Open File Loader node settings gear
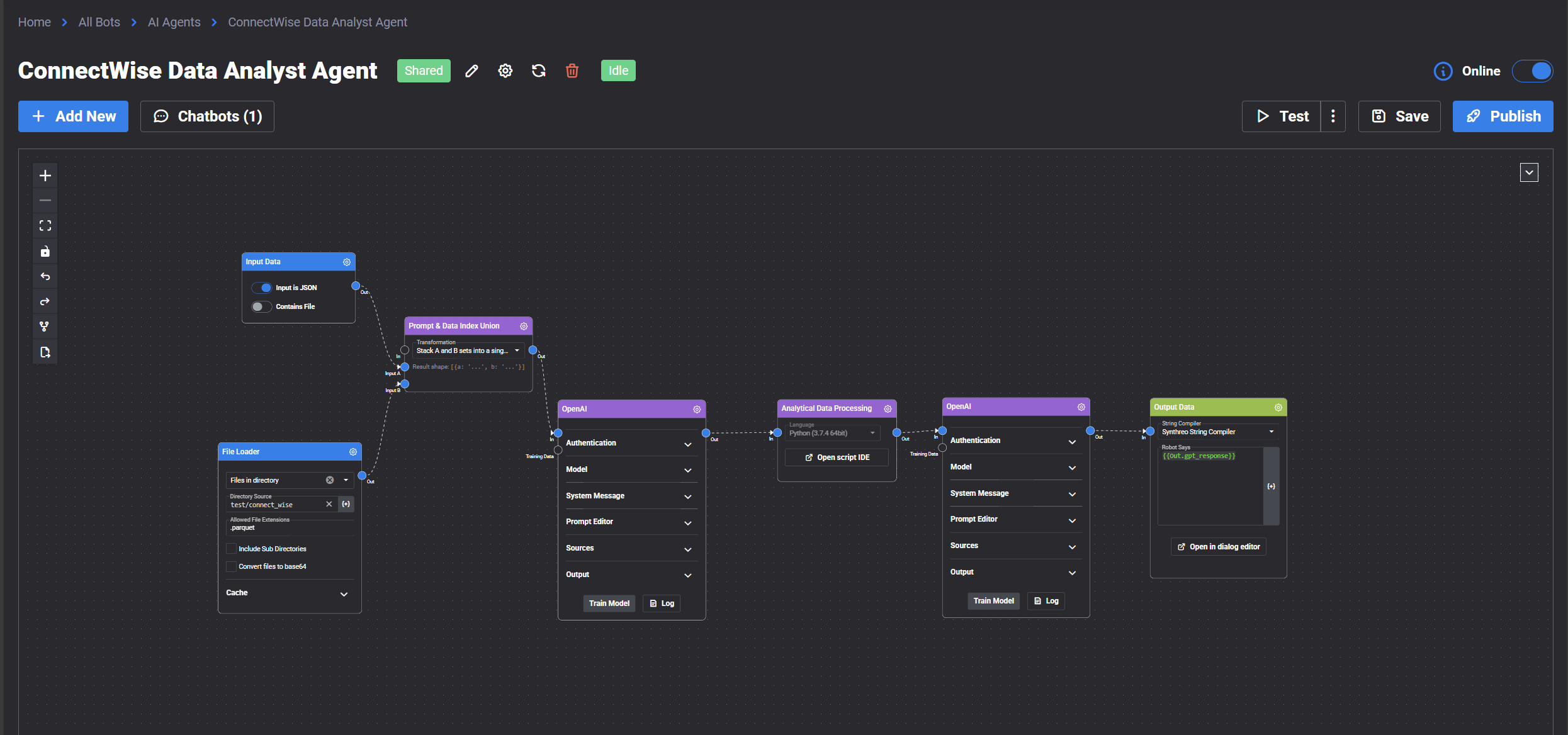The height and width of the screenshot is (735, 1568). coord(353,452)
